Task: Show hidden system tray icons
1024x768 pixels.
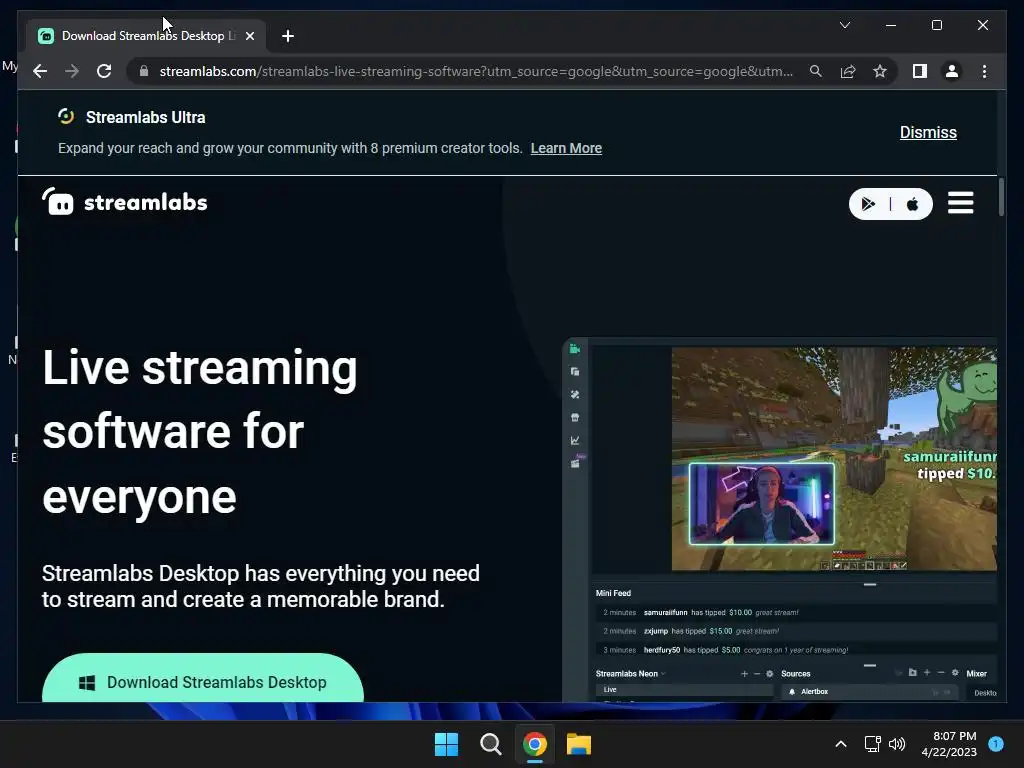Action: (840, 744)
